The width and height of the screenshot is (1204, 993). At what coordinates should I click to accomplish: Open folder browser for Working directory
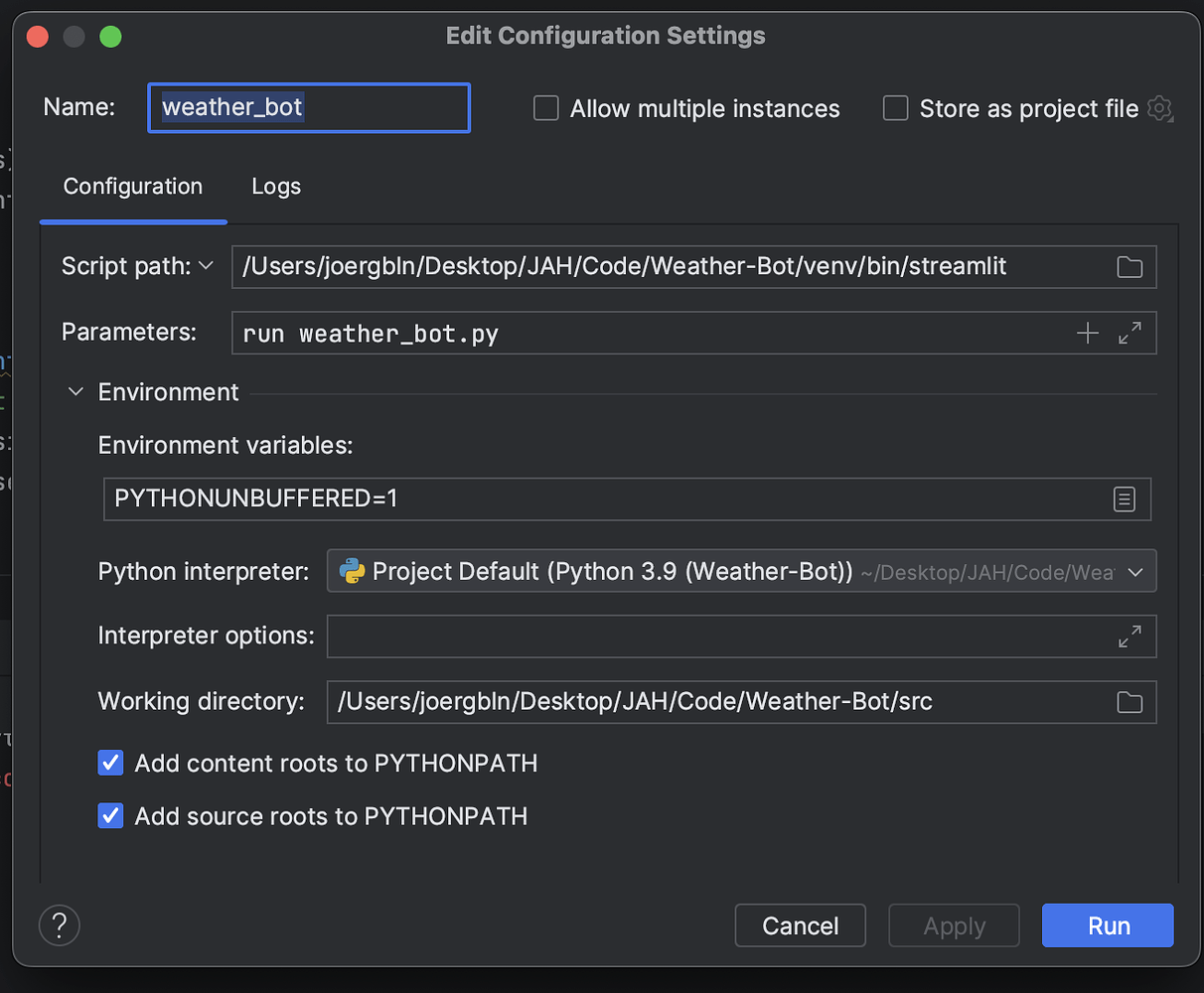(1129, 702)
